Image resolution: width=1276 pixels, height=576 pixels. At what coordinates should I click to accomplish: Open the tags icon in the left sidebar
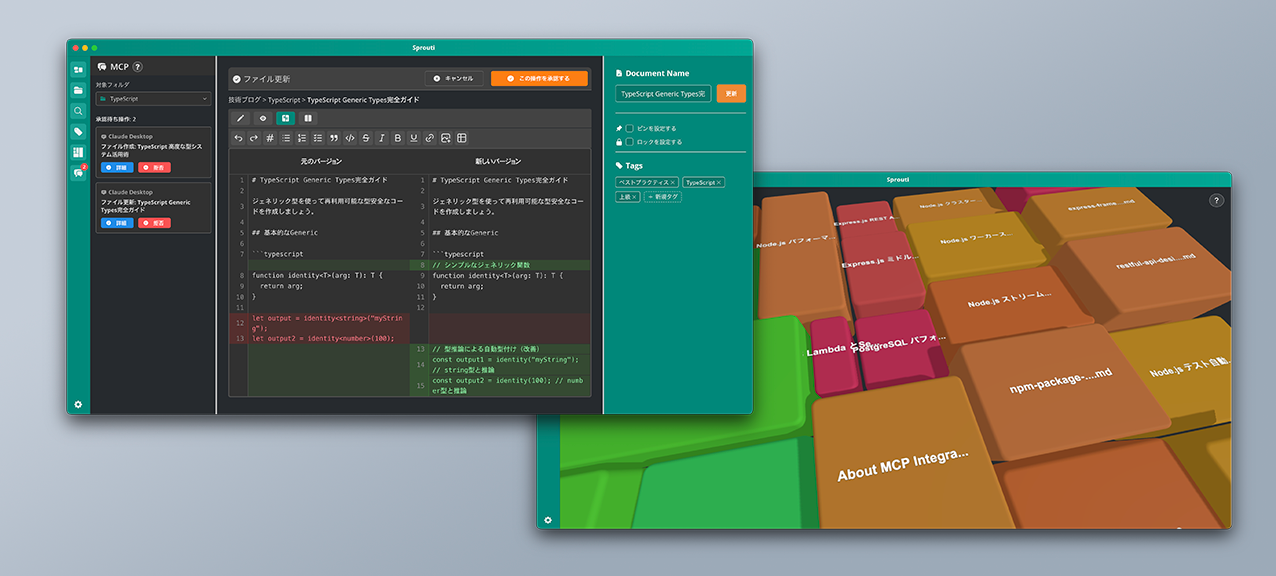click(78, 132)
